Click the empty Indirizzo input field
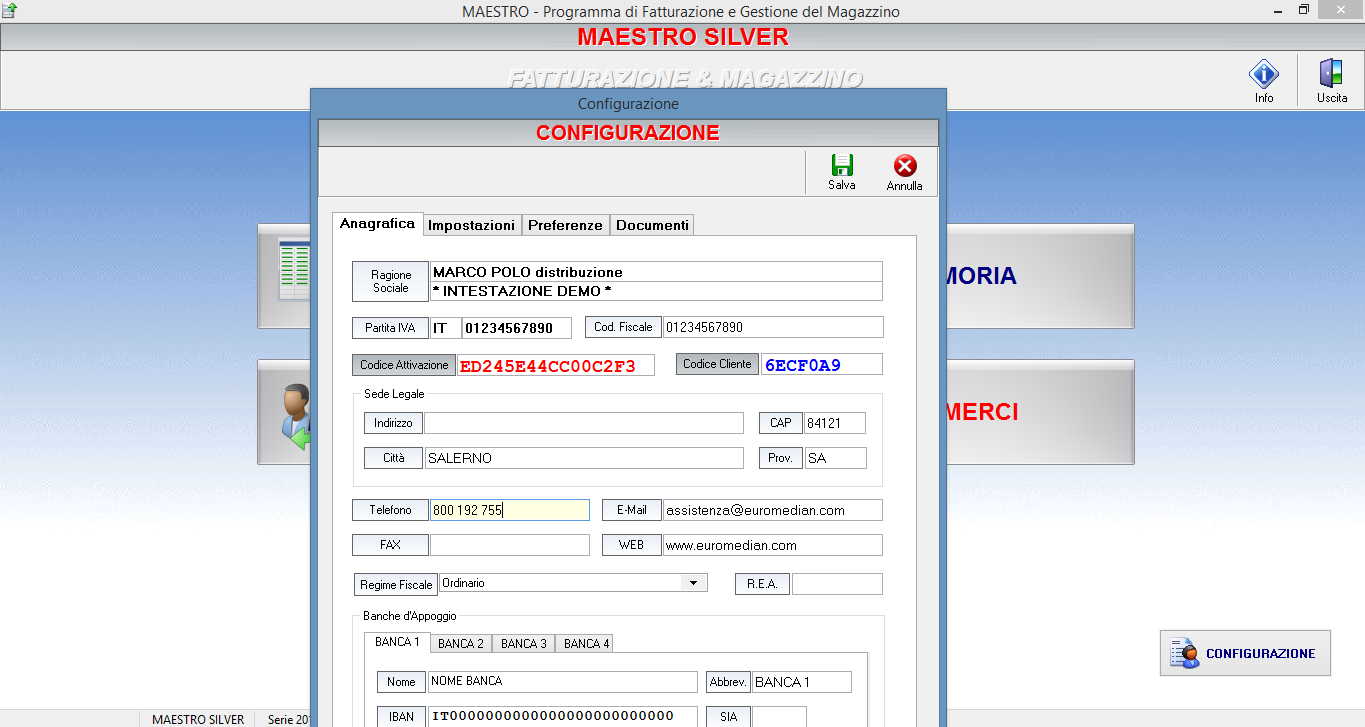1365x727 pixels. 584,423
